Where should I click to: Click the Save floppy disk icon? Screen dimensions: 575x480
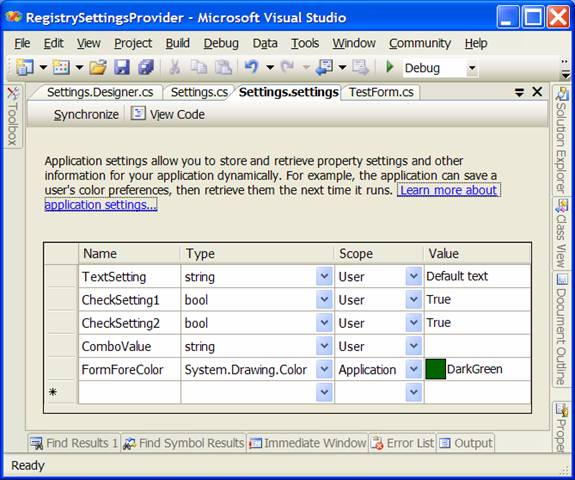(x=122, y=67)
